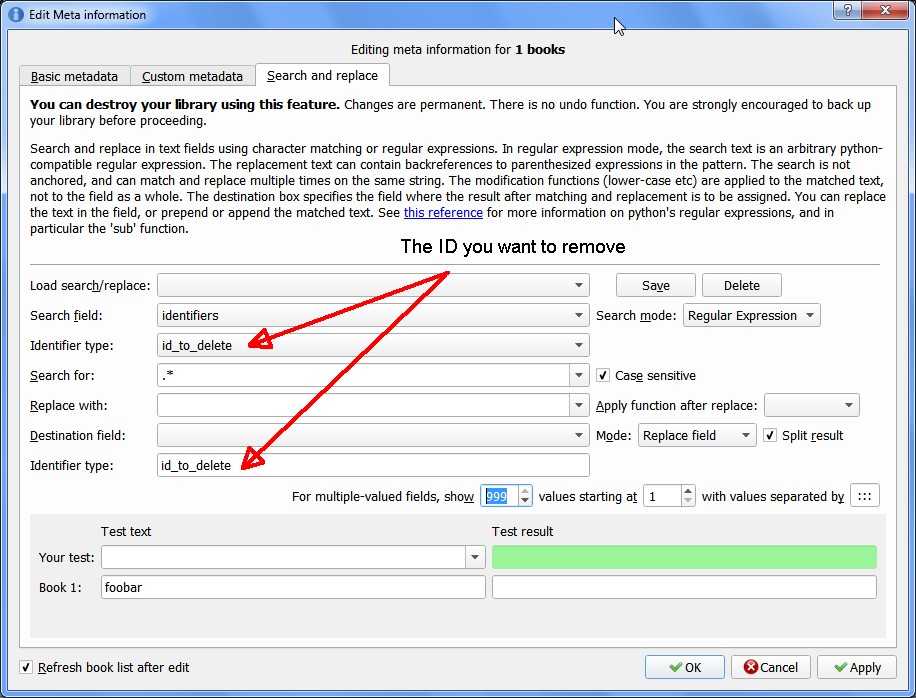This screenshot has height=698, width=916.
Task: Open the Load search/replace dropdown
Action: coord(373,285)
